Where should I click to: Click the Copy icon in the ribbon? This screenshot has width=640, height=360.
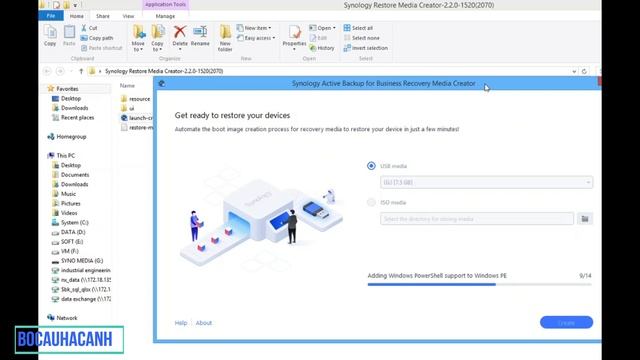pos(50,36)
